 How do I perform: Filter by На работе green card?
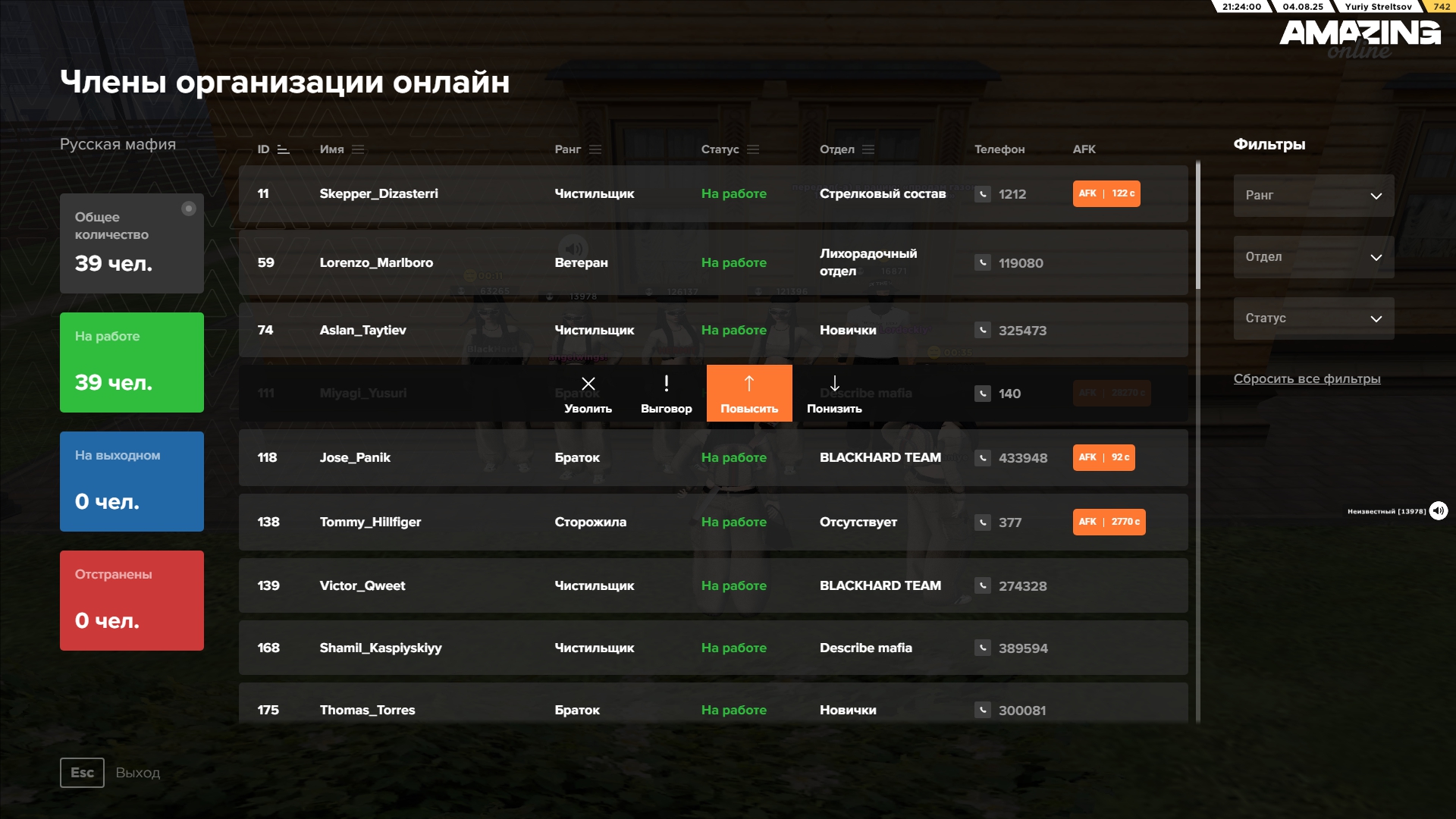tap(132, 362)
